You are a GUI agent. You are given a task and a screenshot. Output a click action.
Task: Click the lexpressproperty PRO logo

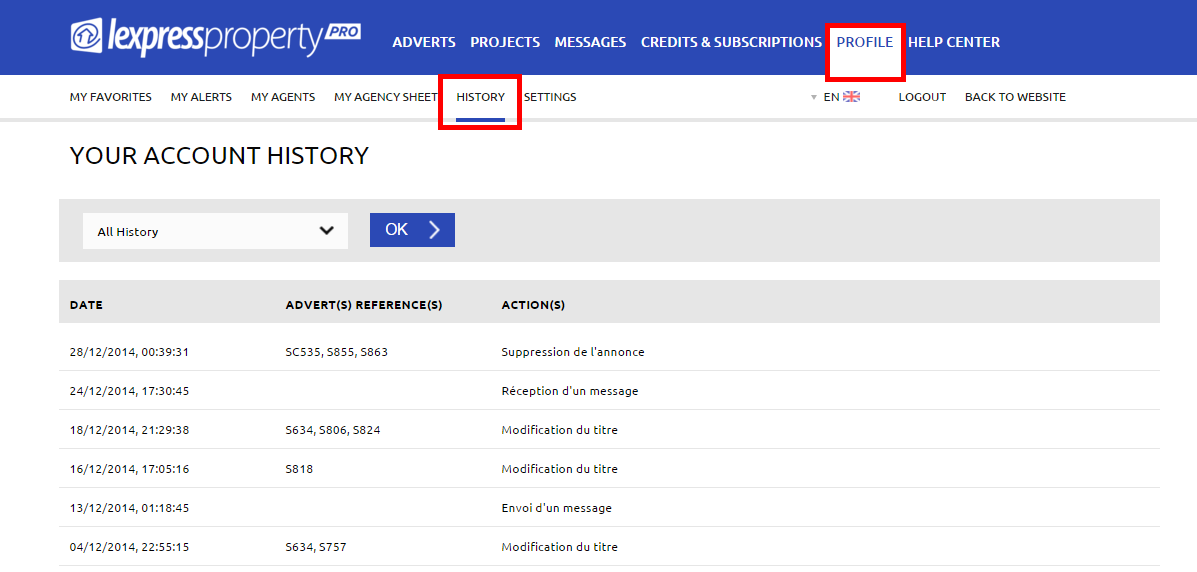(216, 38)
